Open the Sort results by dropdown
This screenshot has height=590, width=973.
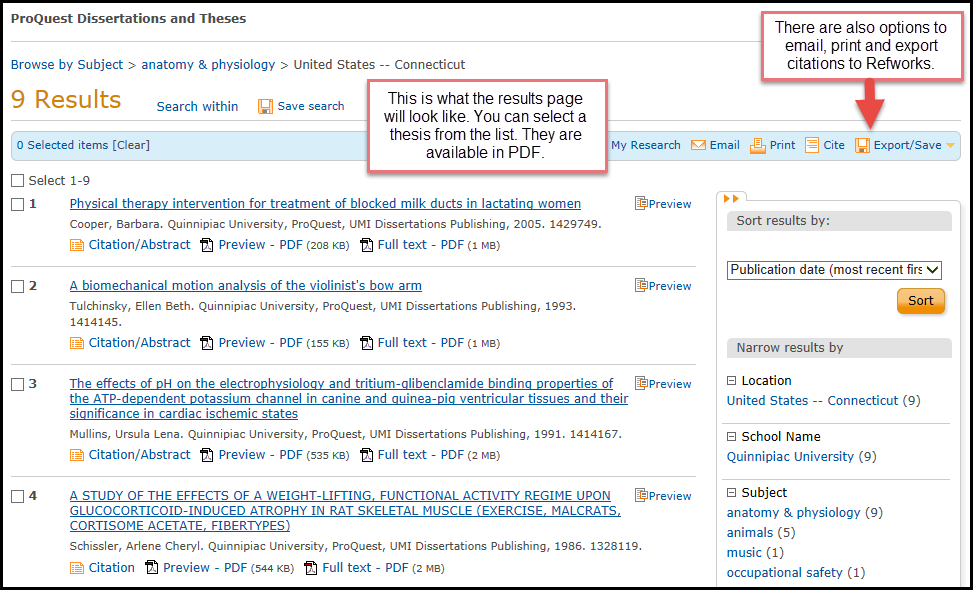tap(834, 270)
